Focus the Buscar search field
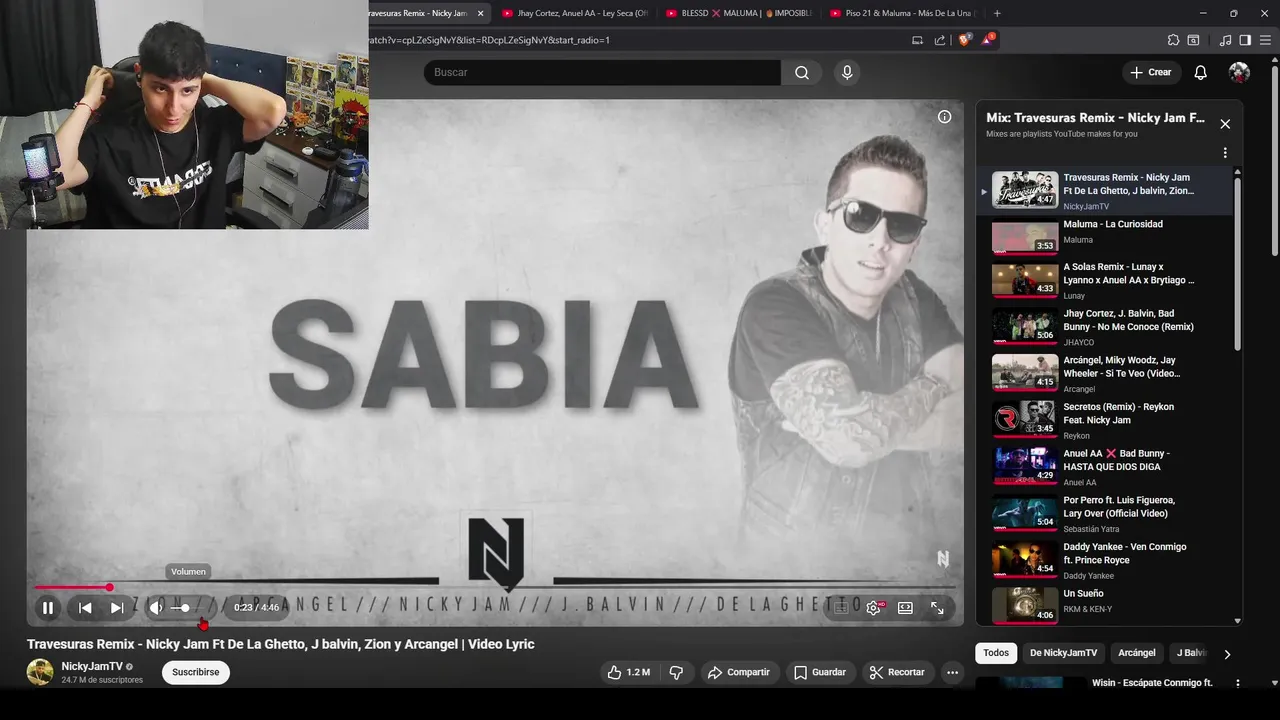The image size is (1280, 720). [x=602, y=72]
